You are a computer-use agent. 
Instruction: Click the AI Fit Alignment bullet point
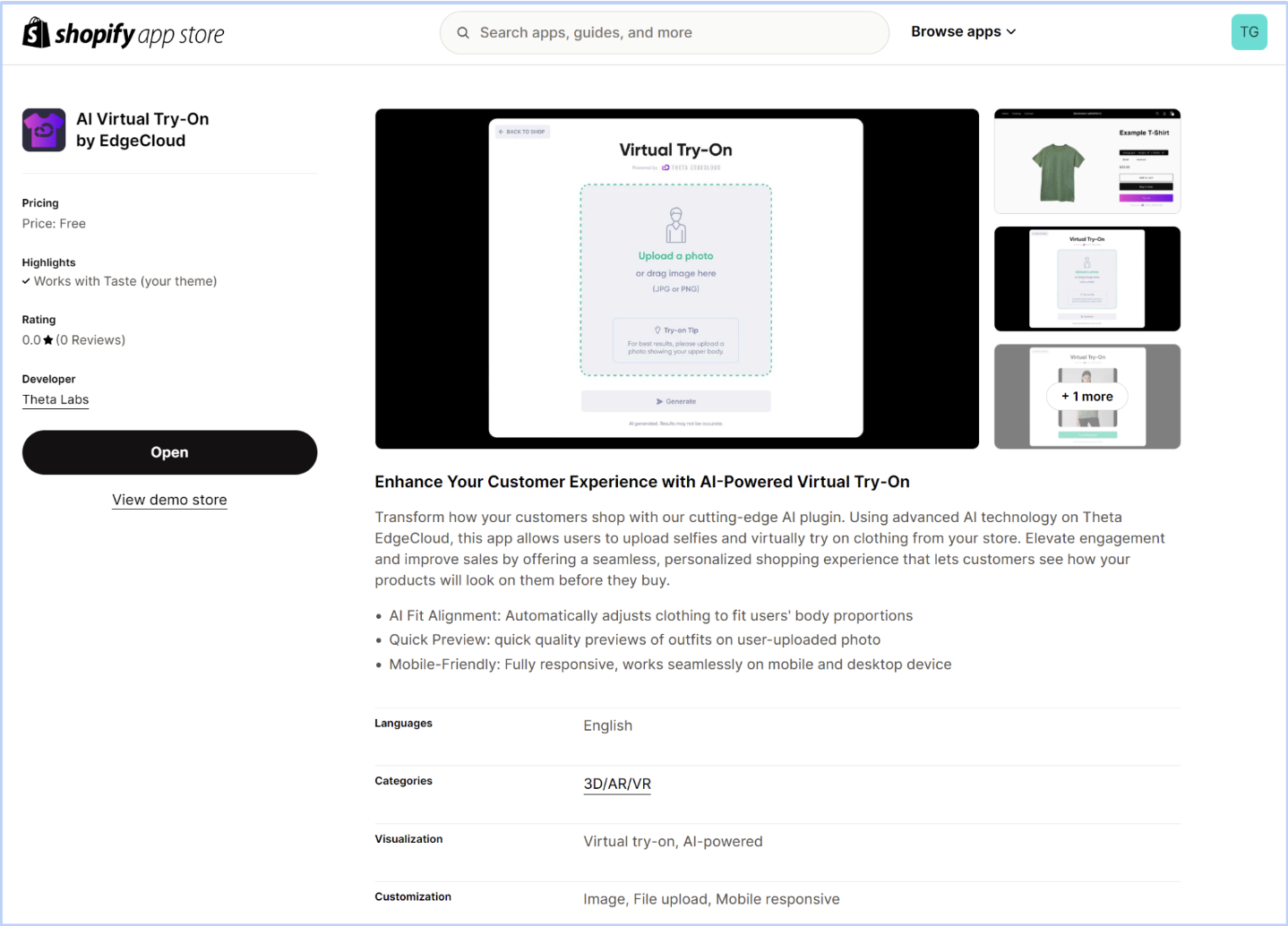(650, 615)
